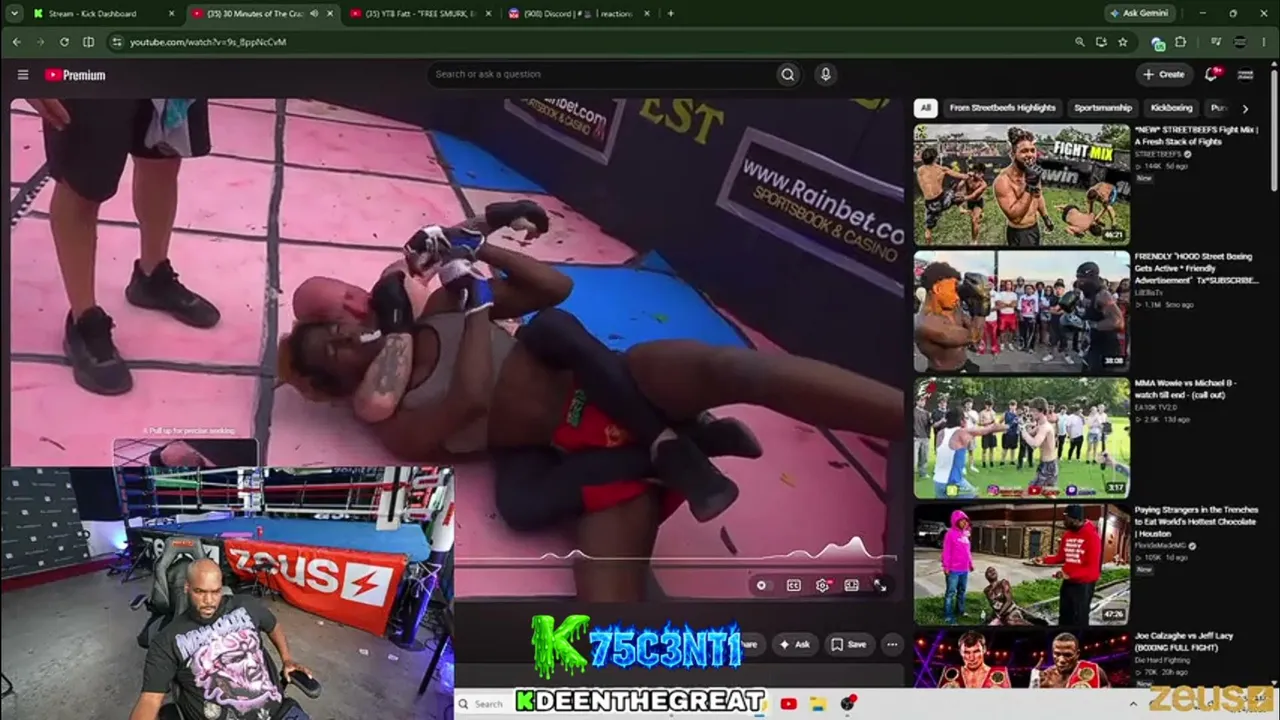This screenshot has height=720, width=1280.
Task: Click the YouTube search magnifier button
Action: (788, 74)
